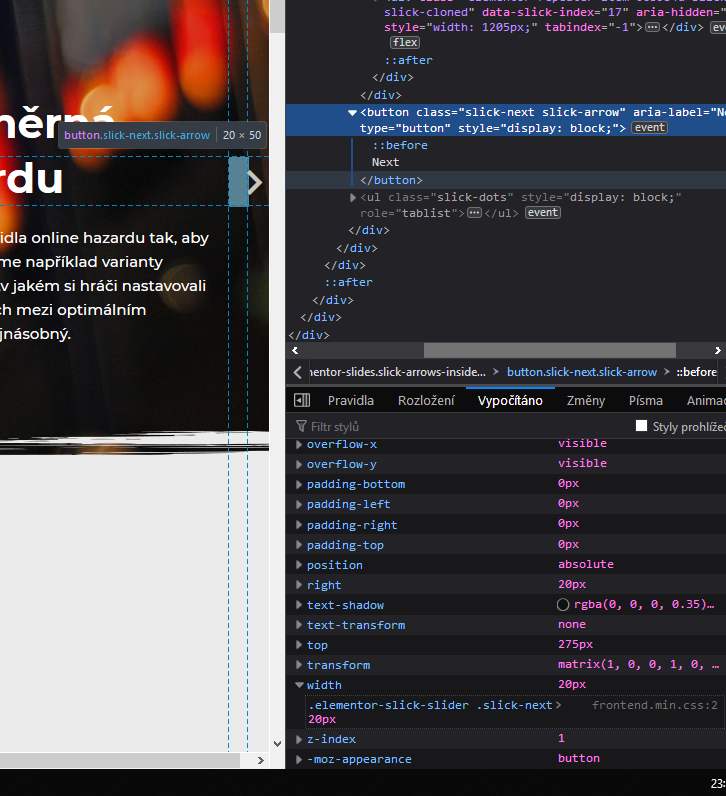Select the ::before pseudo-element in markup
The width and height of the screenshot is (726, 796).
coord(400,145)
